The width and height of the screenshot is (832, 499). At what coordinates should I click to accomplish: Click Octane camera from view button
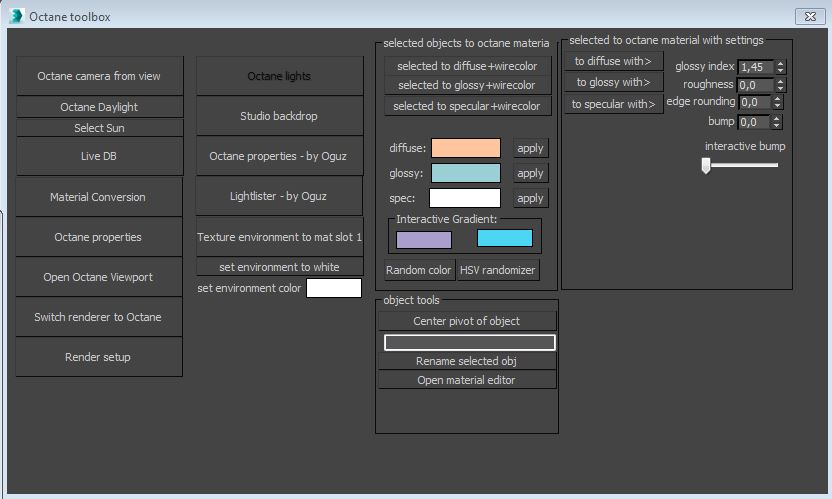99,76
